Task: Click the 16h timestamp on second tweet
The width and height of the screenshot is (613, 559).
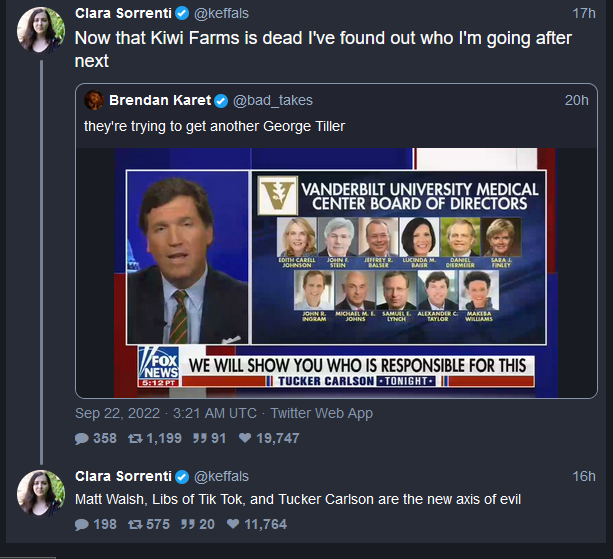Action: pos(584,476)
